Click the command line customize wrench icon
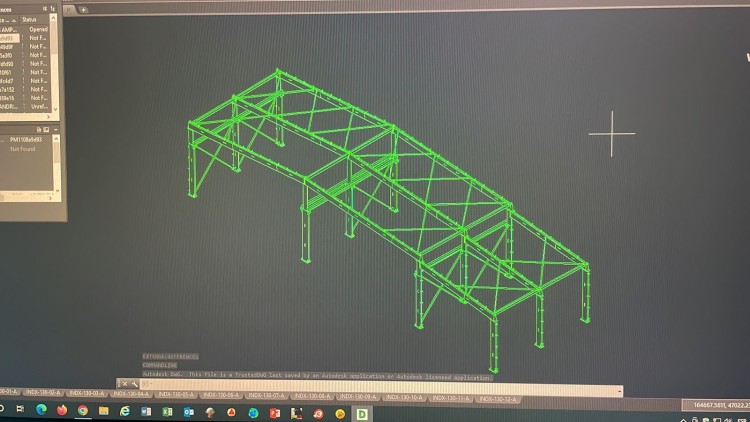The image size is (750, 422). pyautogui.click(x=134, y=384)
